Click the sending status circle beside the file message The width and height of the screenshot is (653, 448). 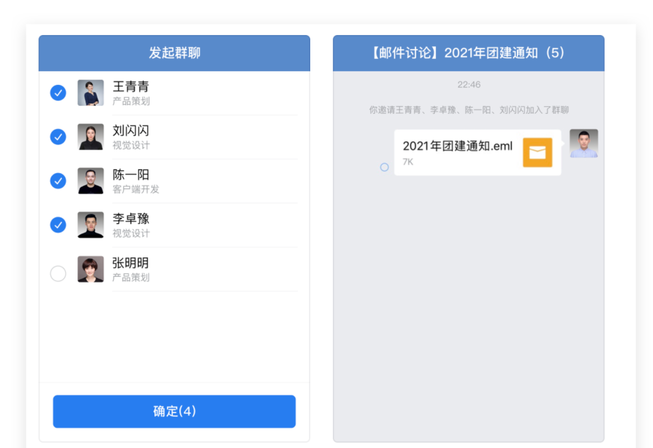pyautogui.click(x=384, y=167)
